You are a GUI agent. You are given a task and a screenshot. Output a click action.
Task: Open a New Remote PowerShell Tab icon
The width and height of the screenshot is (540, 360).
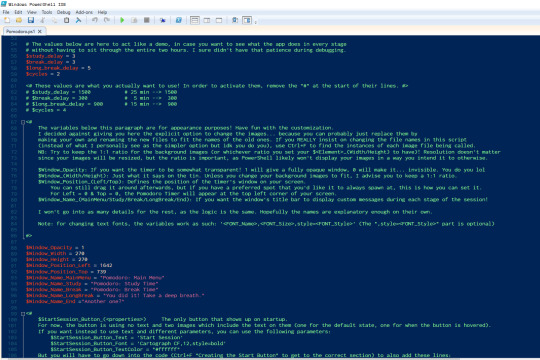point(163,20)
